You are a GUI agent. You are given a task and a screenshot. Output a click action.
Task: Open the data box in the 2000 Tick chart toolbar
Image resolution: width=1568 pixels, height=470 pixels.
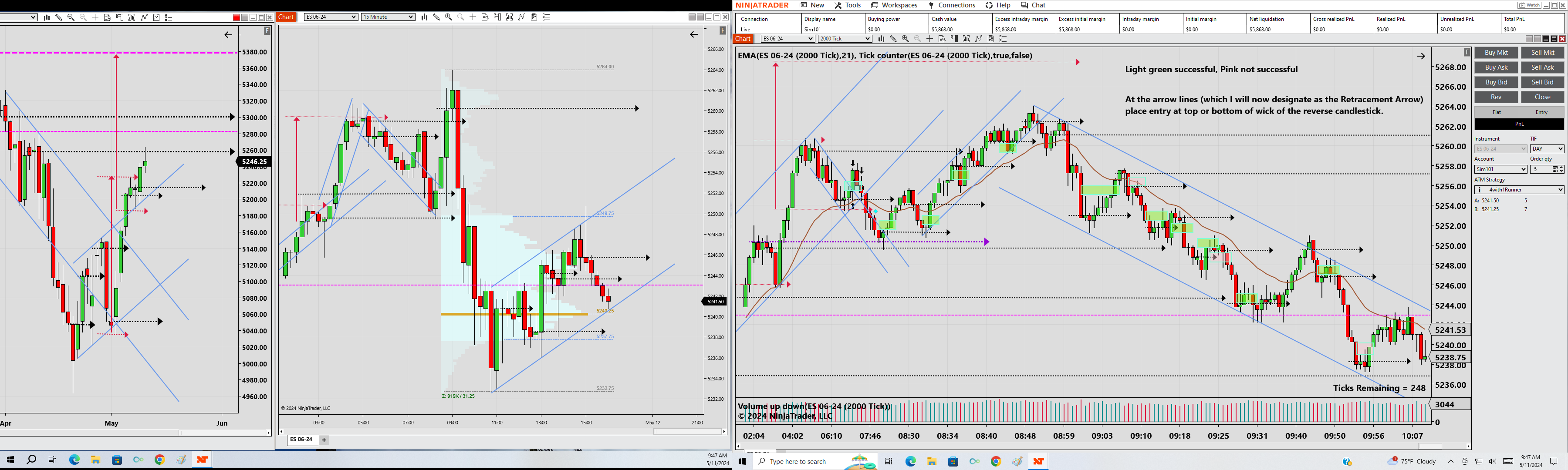942,39
